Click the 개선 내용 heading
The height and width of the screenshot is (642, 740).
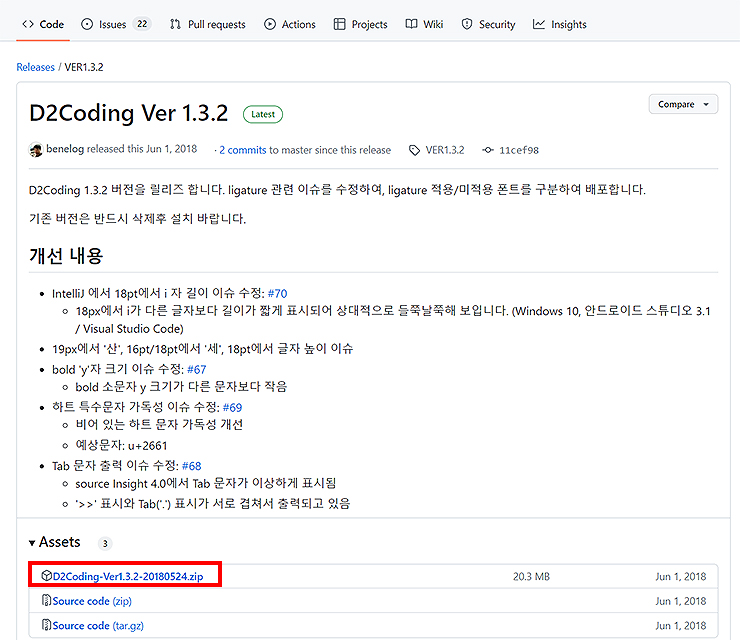point(66,255)
